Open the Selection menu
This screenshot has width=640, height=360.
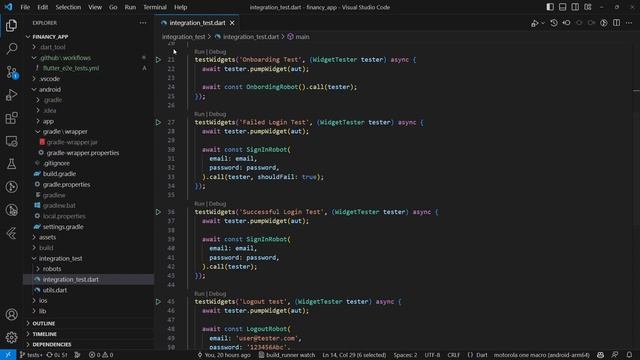68,7
